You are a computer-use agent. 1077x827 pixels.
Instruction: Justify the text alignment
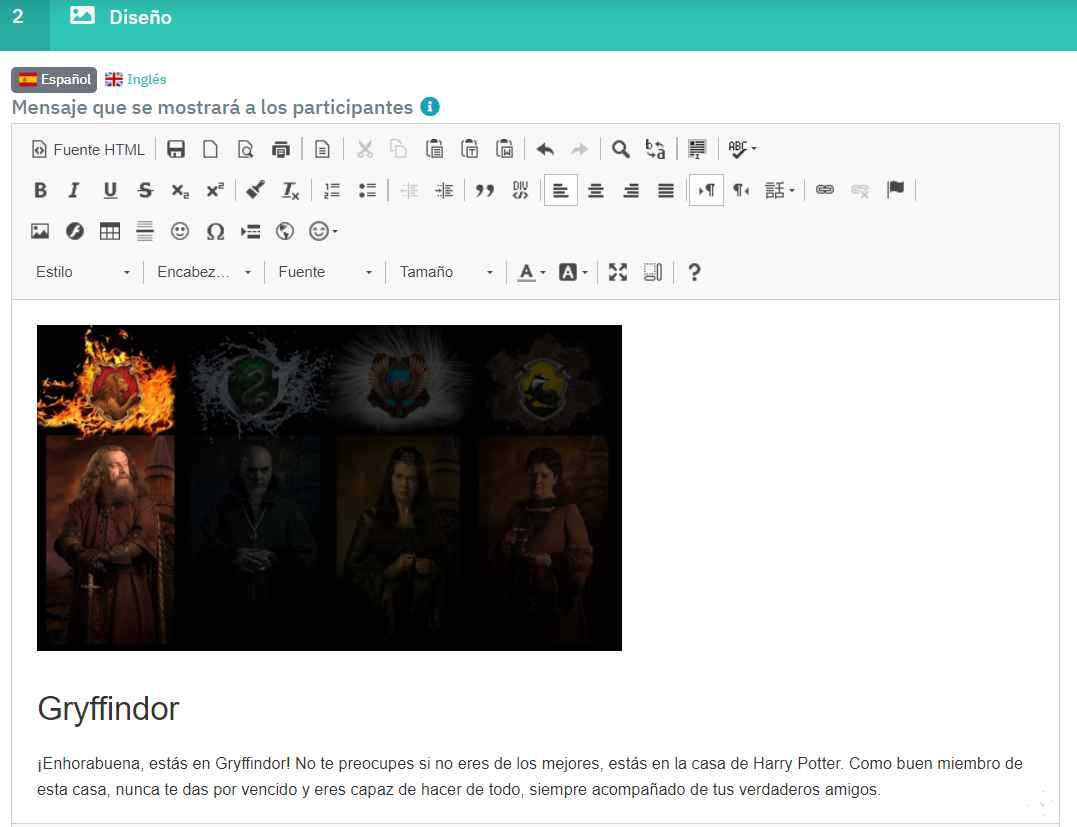[x=666, y=190]
